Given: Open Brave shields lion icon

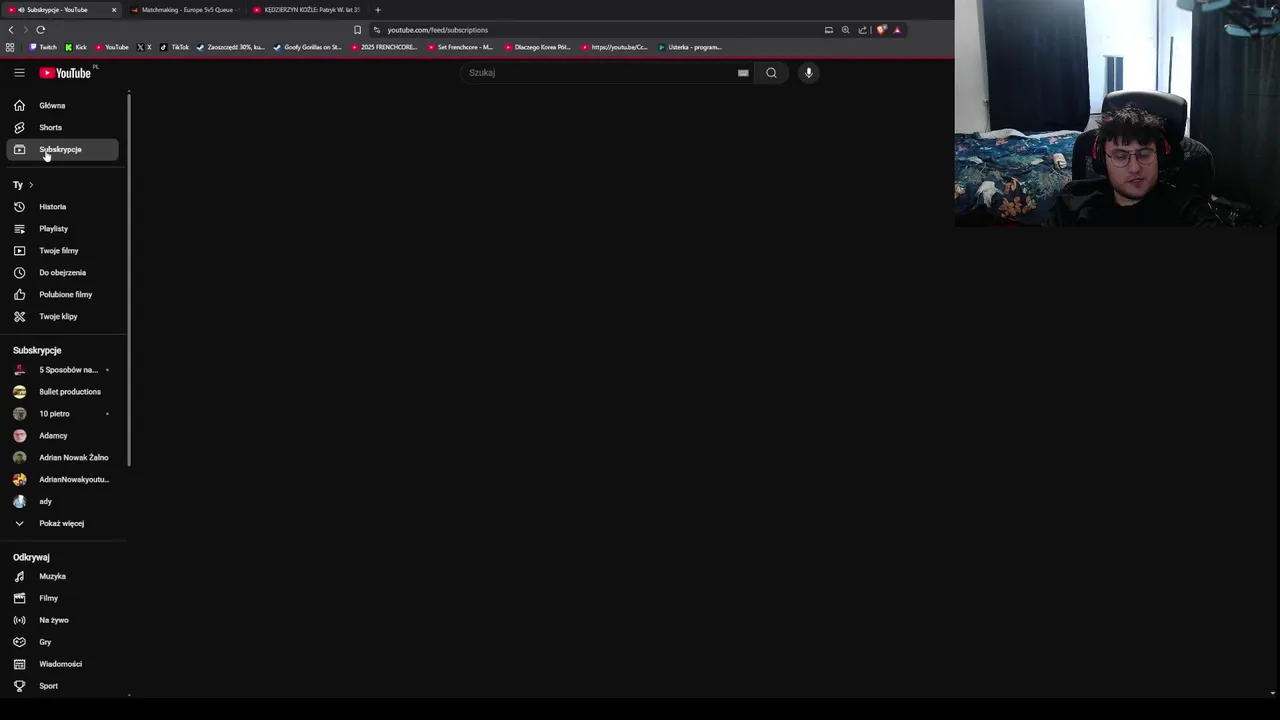Looking at the screenshot, I should click(881, 30).
